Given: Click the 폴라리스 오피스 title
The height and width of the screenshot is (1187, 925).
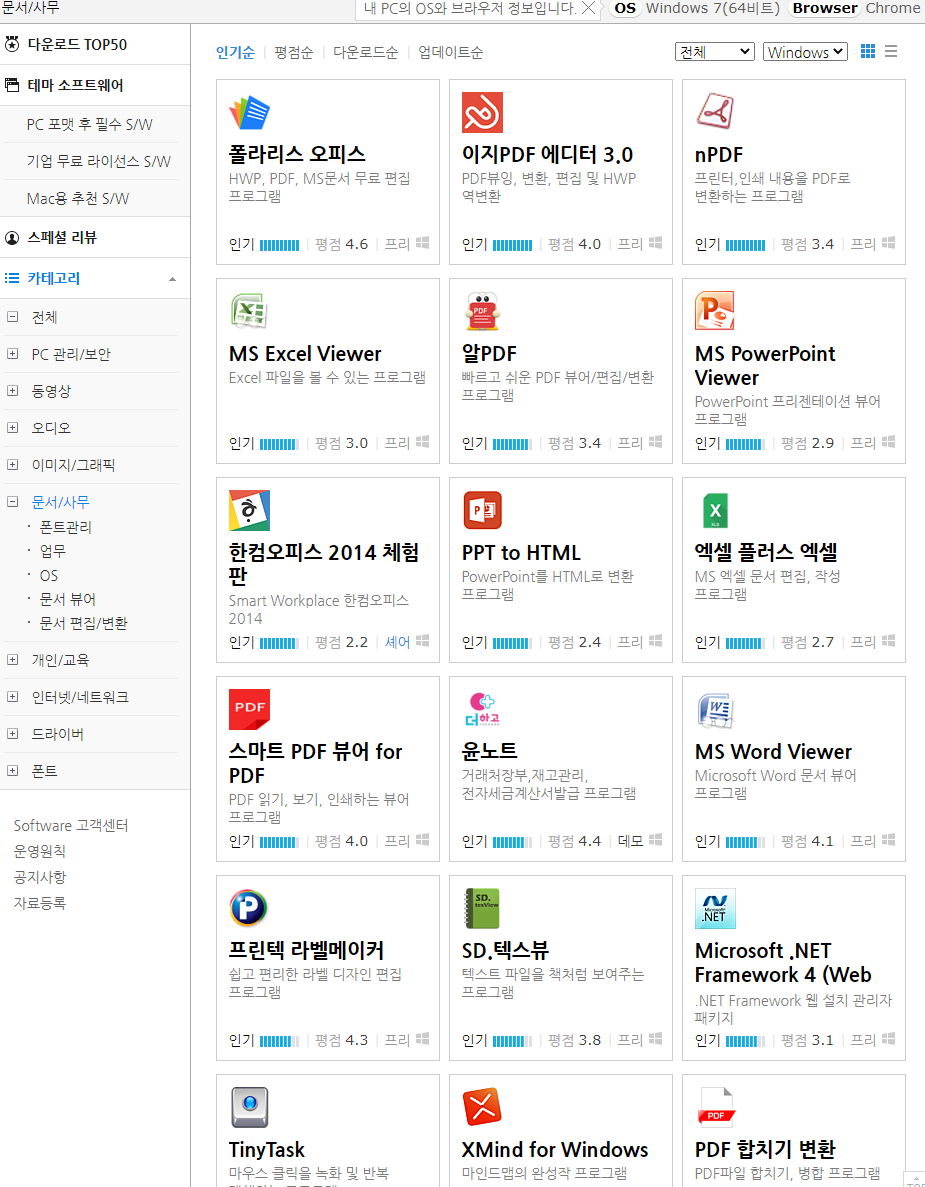Looking at the screenshot, I should [x=297, y=154].
